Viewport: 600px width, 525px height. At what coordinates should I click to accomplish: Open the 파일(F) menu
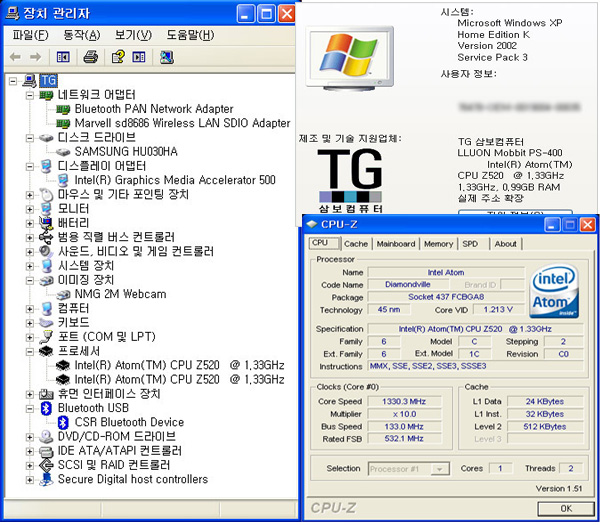(30, 36)
